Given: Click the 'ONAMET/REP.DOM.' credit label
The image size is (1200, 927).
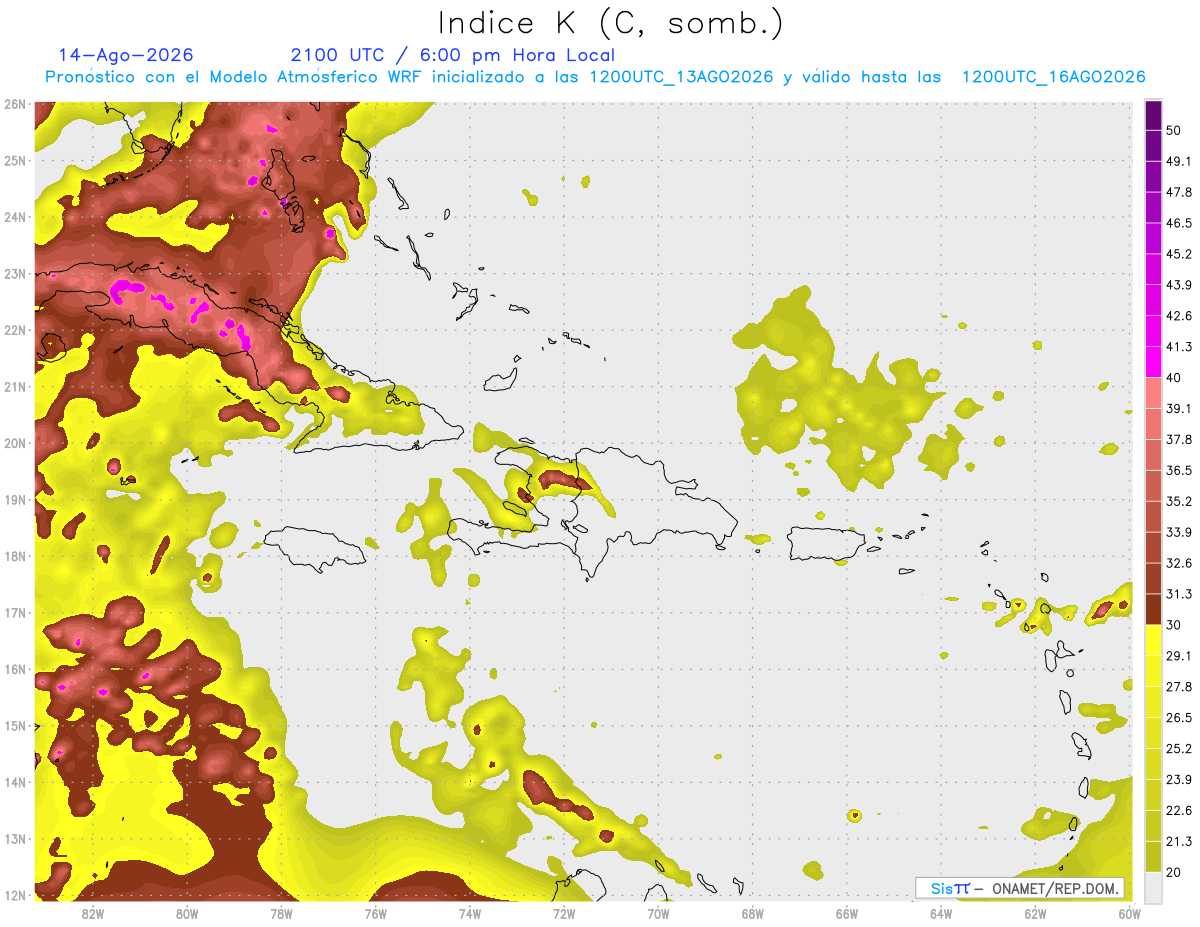Looking at the screenshot, I should click(x=1056, y=888).
